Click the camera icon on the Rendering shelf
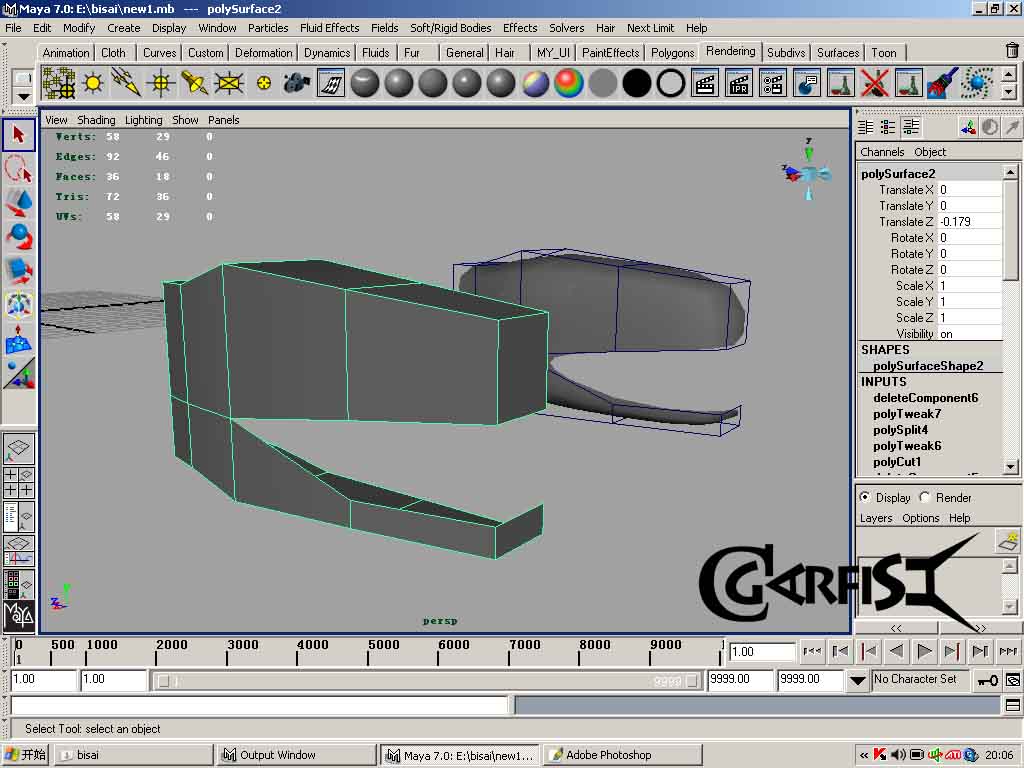The height and width of the screenshot is (768, 1024). (x=296, y=84)
